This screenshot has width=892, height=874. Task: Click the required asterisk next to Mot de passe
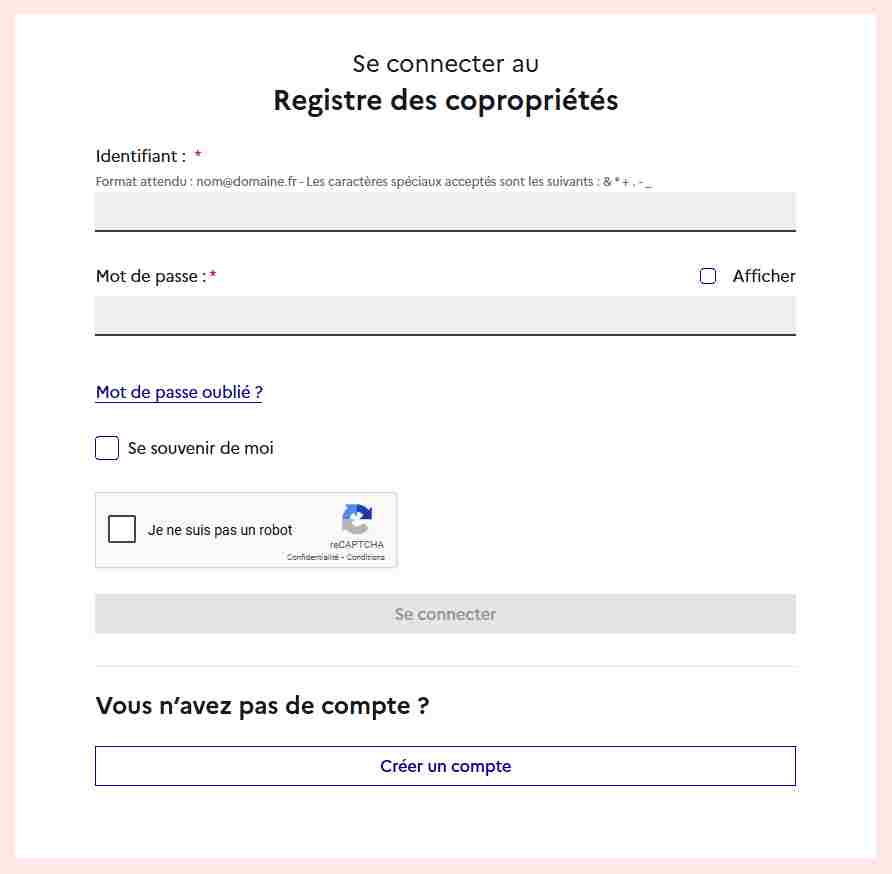(x=211, y=275)
